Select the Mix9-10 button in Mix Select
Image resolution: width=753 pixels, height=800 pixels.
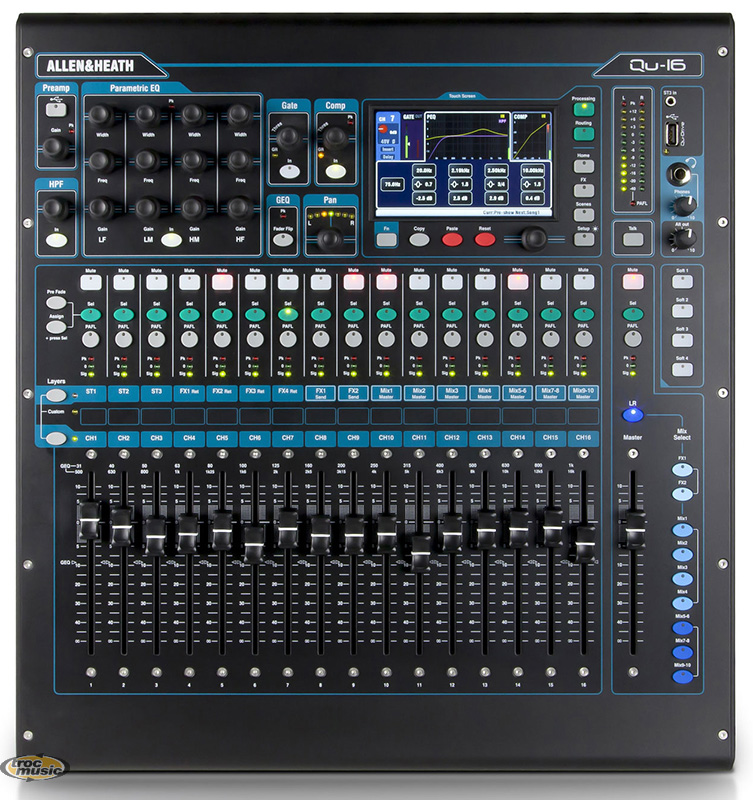click(x=683, y=677)
